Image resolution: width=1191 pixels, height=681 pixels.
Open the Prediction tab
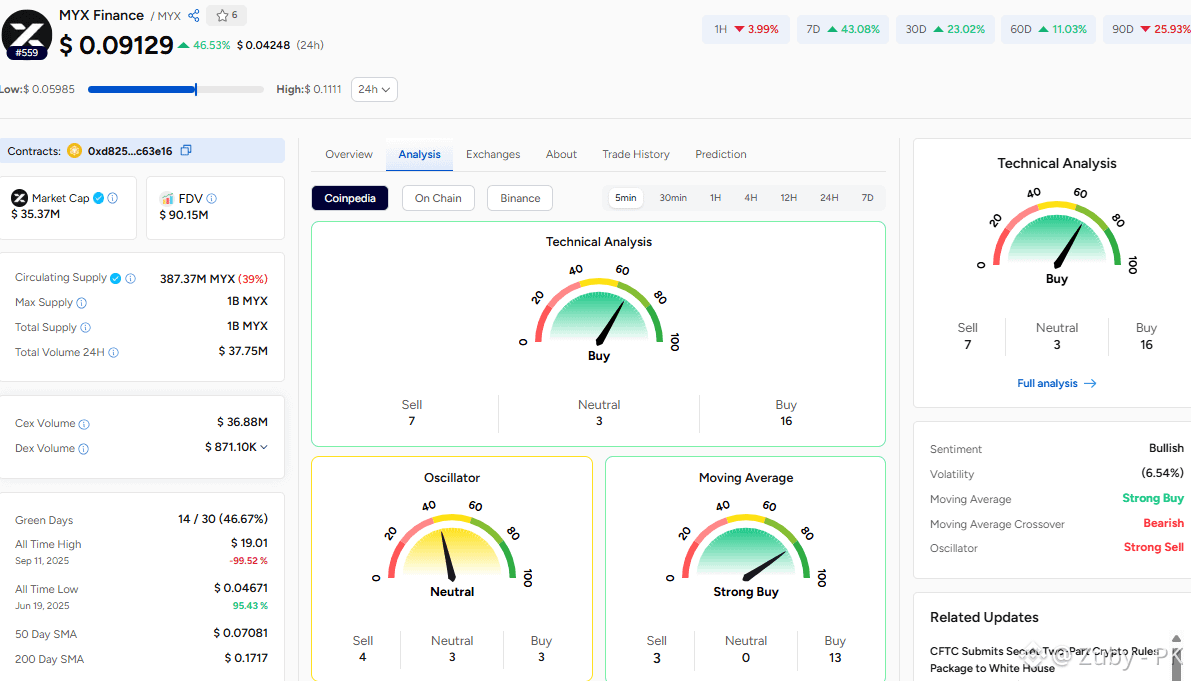click(x=721, y=154)
